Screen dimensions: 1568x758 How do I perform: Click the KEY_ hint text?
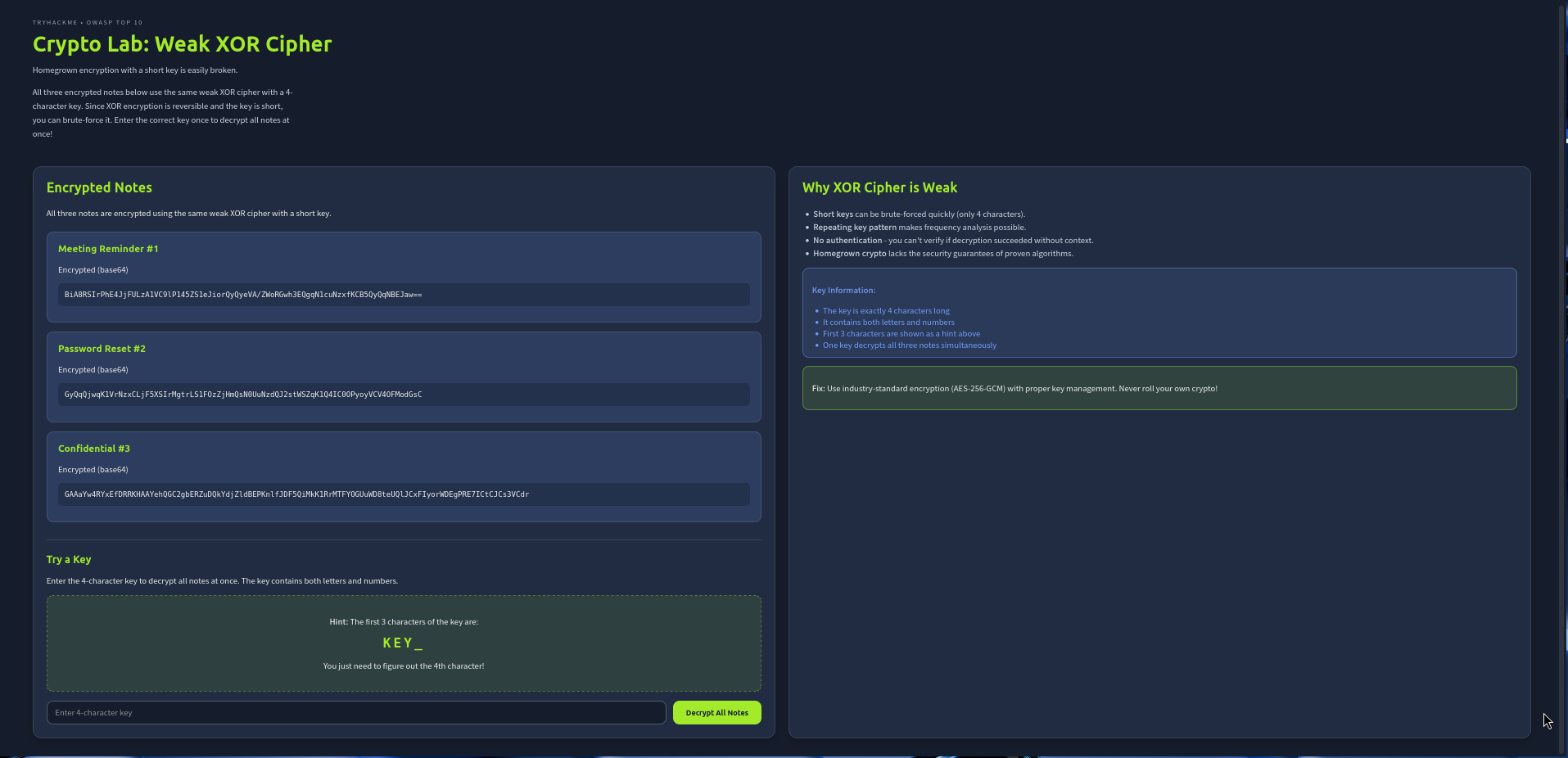(403, 643)
